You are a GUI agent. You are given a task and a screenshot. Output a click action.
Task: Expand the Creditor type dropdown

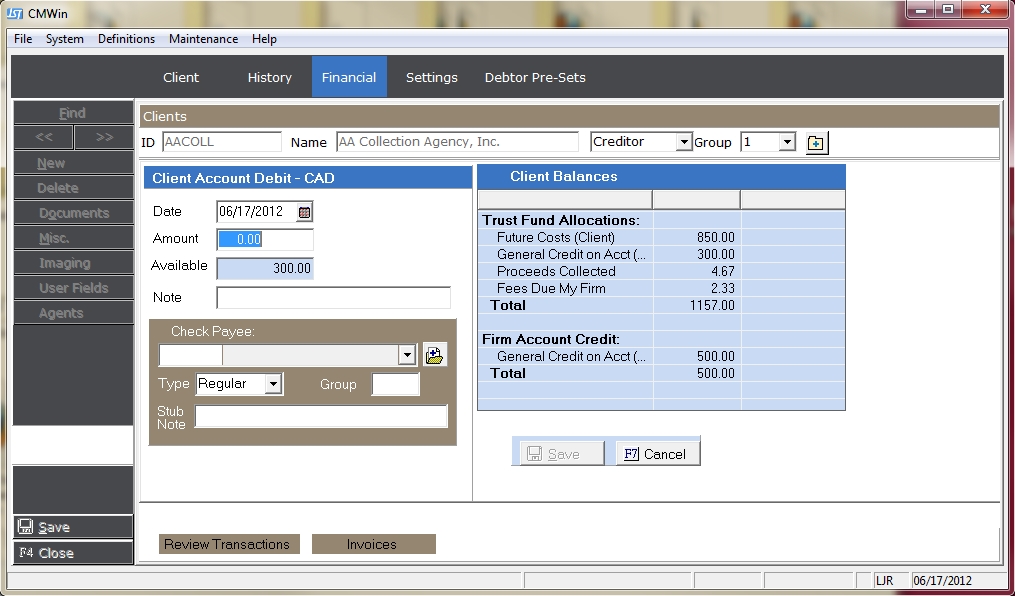point(684,143)
